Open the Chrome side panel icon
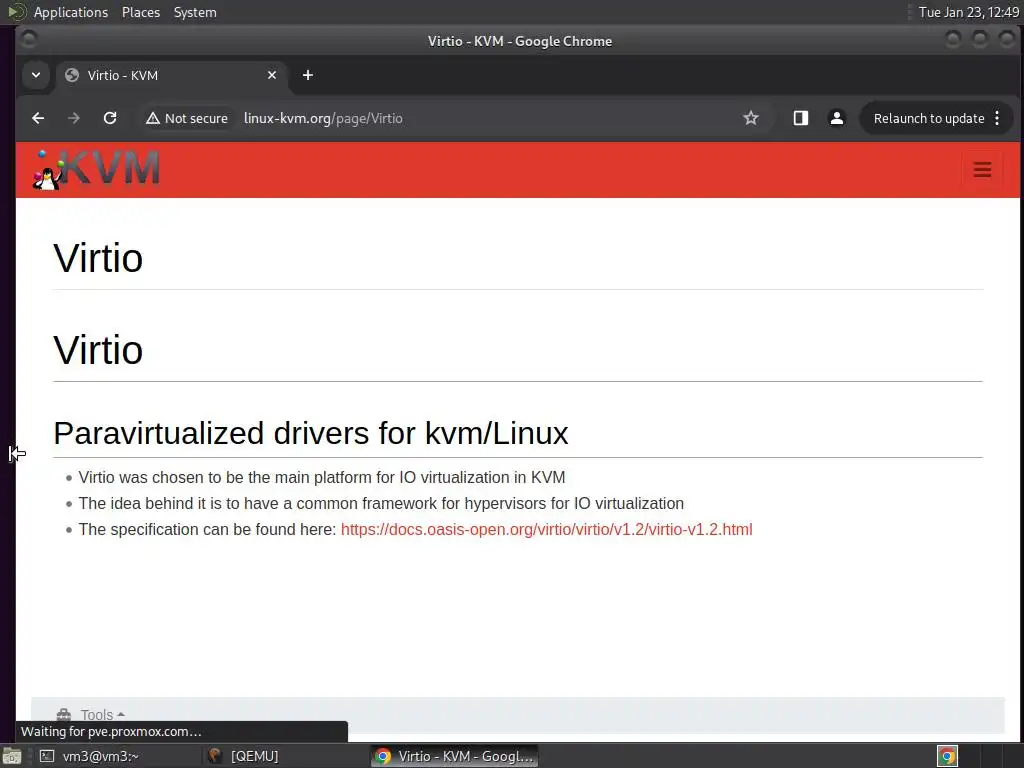This screenshot has height=768, width=1024. [x=801, y=118]
